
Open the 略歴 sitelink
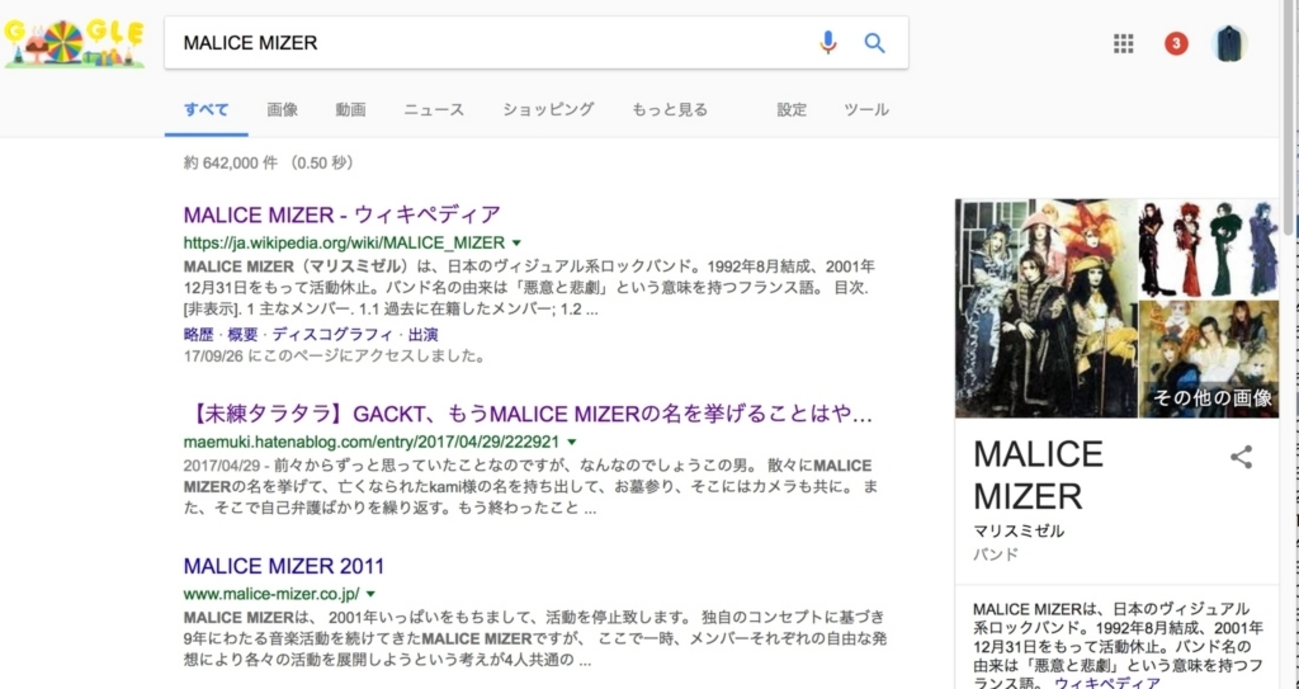click(199, 335)
